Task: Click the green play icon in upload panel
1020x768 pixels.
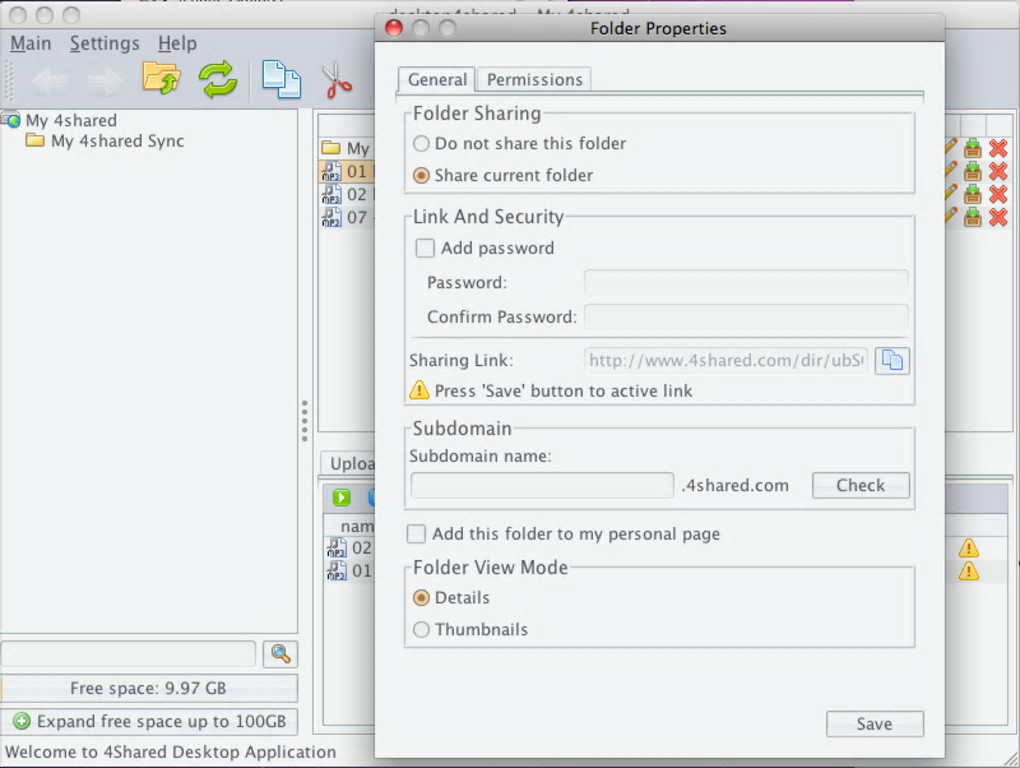Action: click(342, 497)
